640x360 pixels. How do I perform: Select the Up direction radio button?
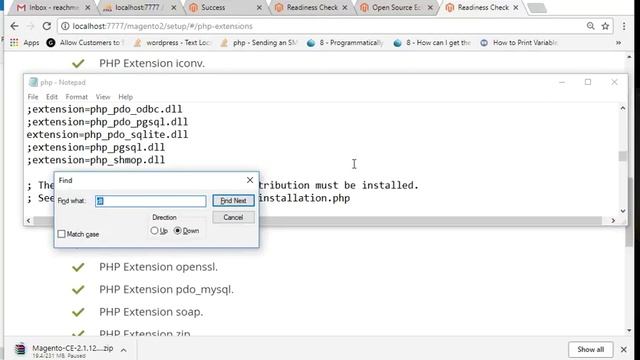[x=154, y=231]
